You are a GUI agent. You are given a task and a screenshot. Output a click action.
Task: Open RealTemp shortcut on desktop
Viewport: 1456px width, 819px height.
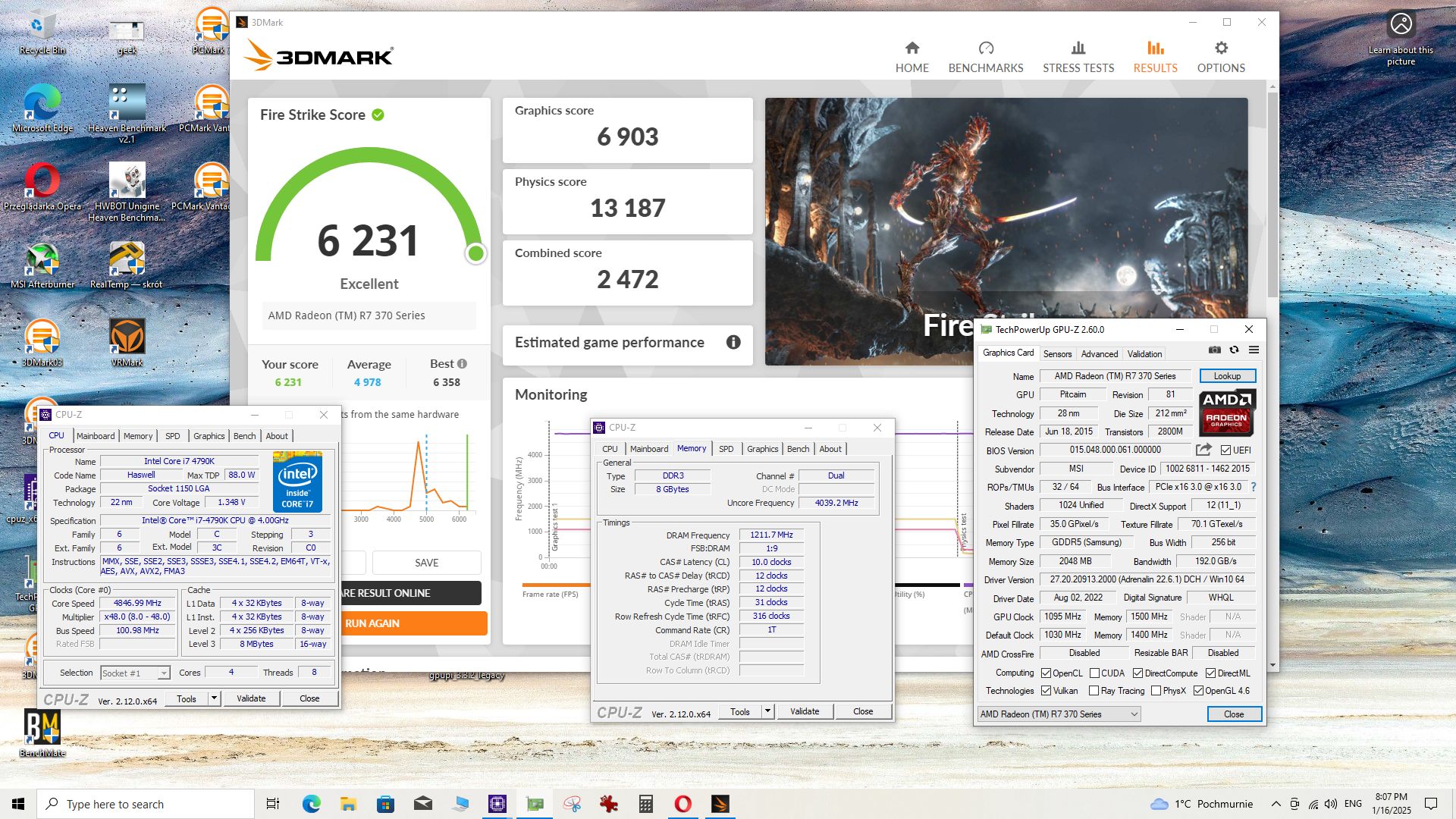click(x=127, y=266)
